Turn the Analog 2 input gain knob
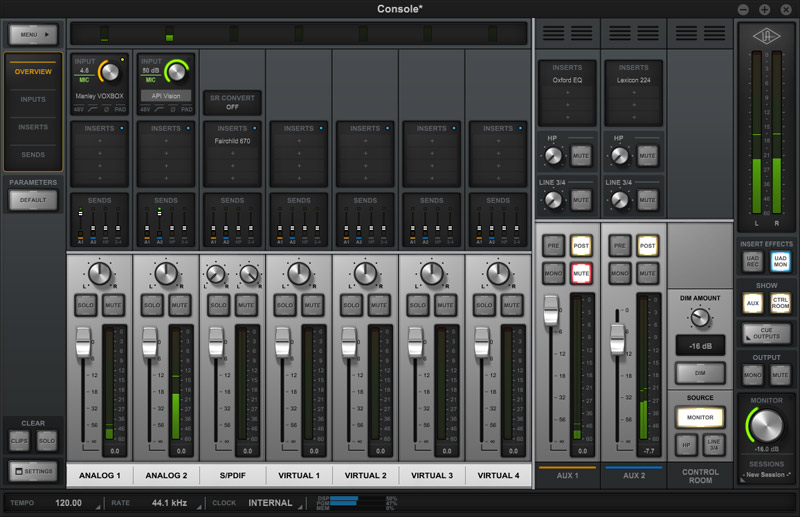This screenshot has height=517, width=800. [x=177, y=72]
